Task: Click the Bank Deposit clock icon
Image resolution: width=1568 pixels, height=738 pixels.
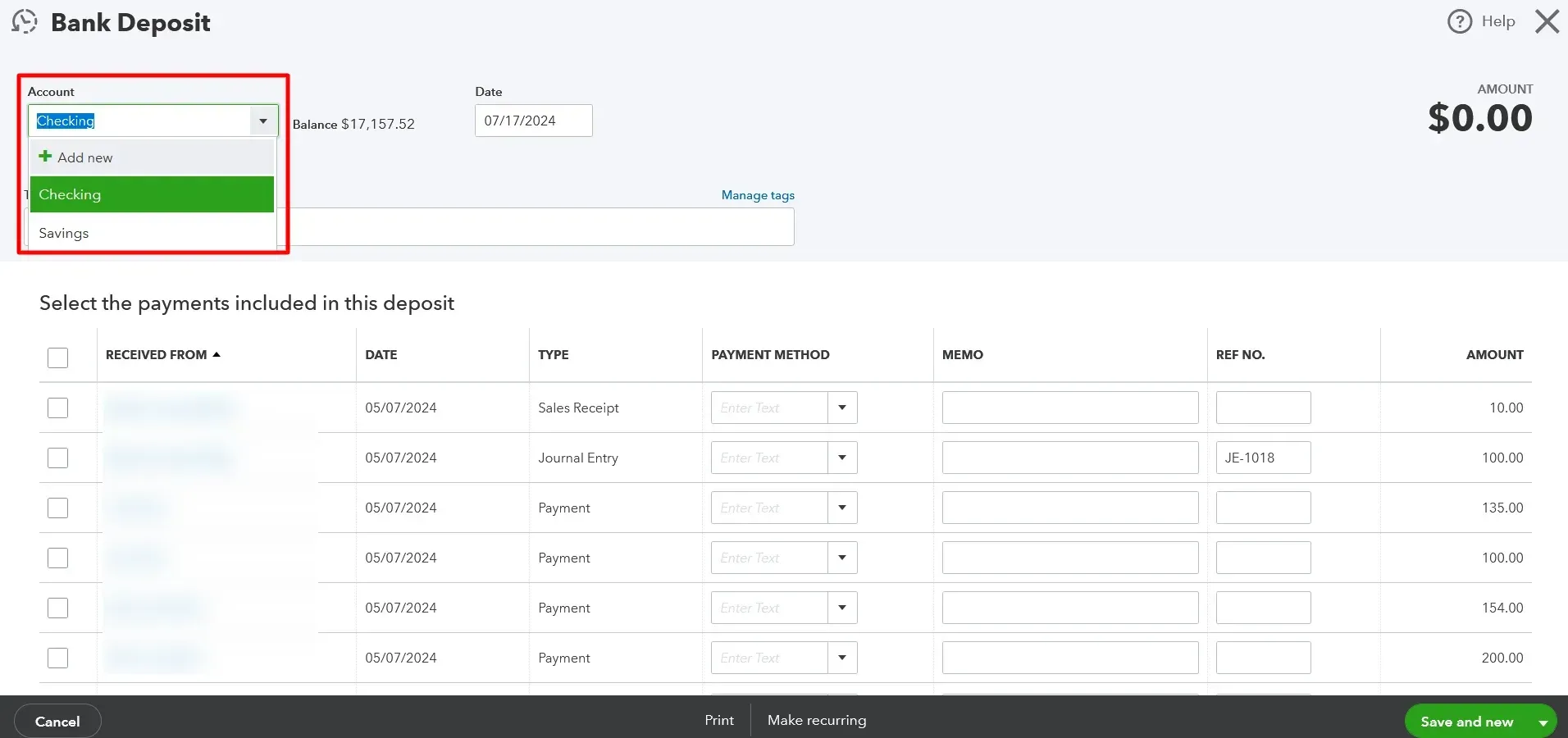Action: point(24,21)
